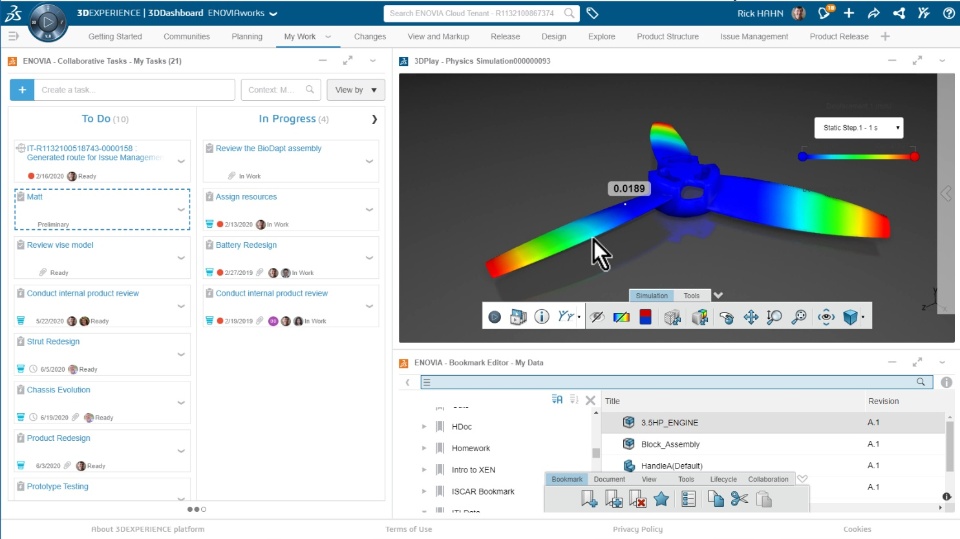Open the collaboration network icon in top bar
Image resolution: width=960 pixels, height=539 pixels.
(899, 13)
